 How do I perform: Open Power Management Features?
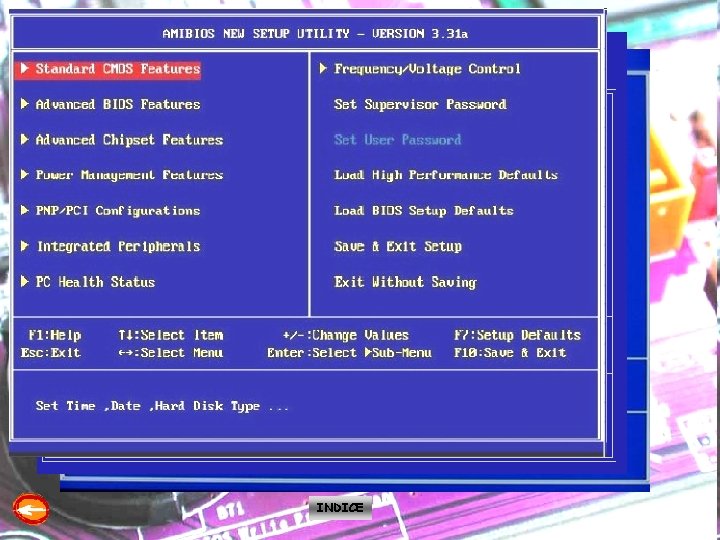(x=129, y=175)
